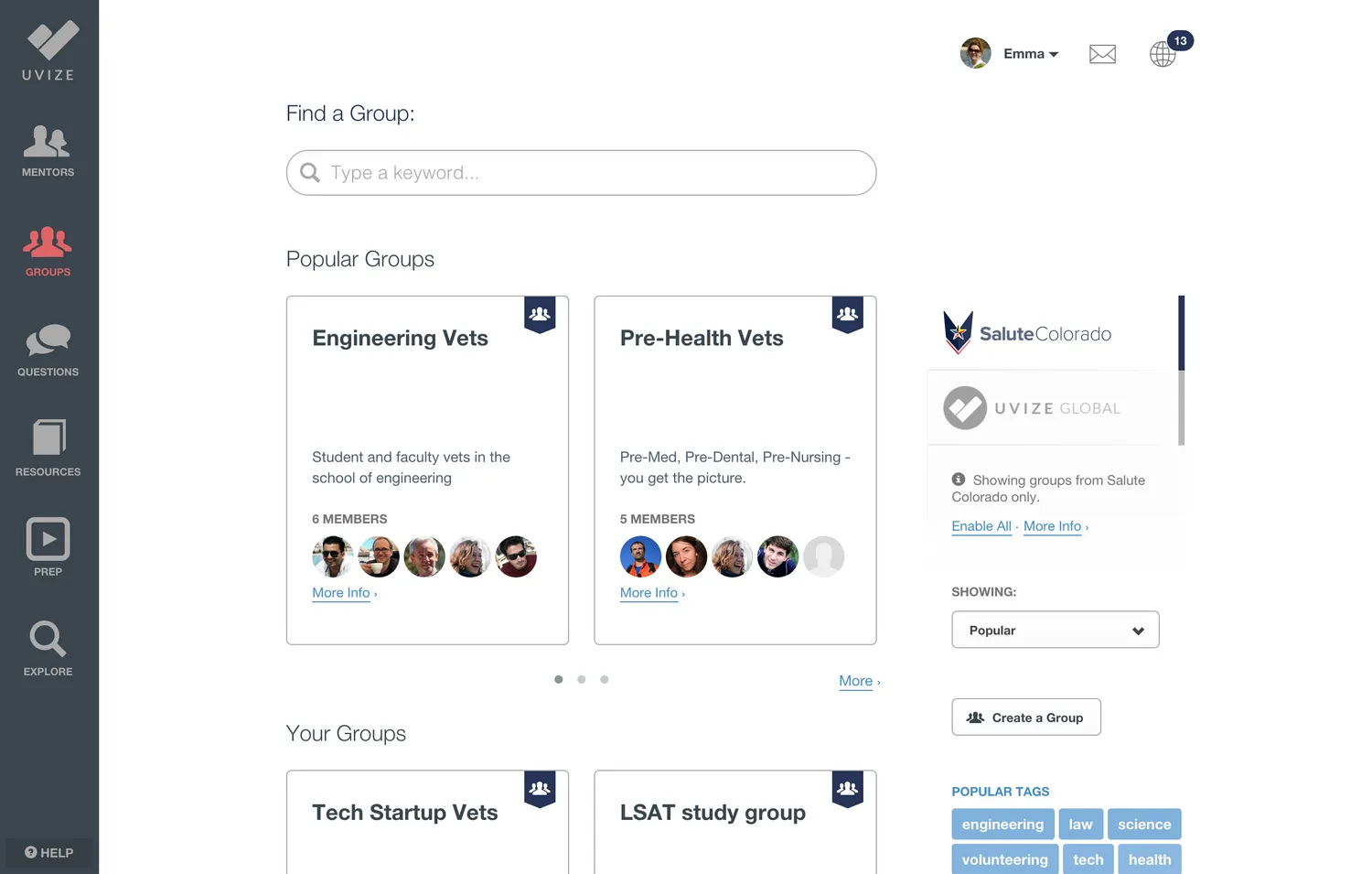Open More Info for Engineering Vets
Image resolution: width=1372 pixels, height=874 pixels.
pyautogui.click(x=341, y=593)
